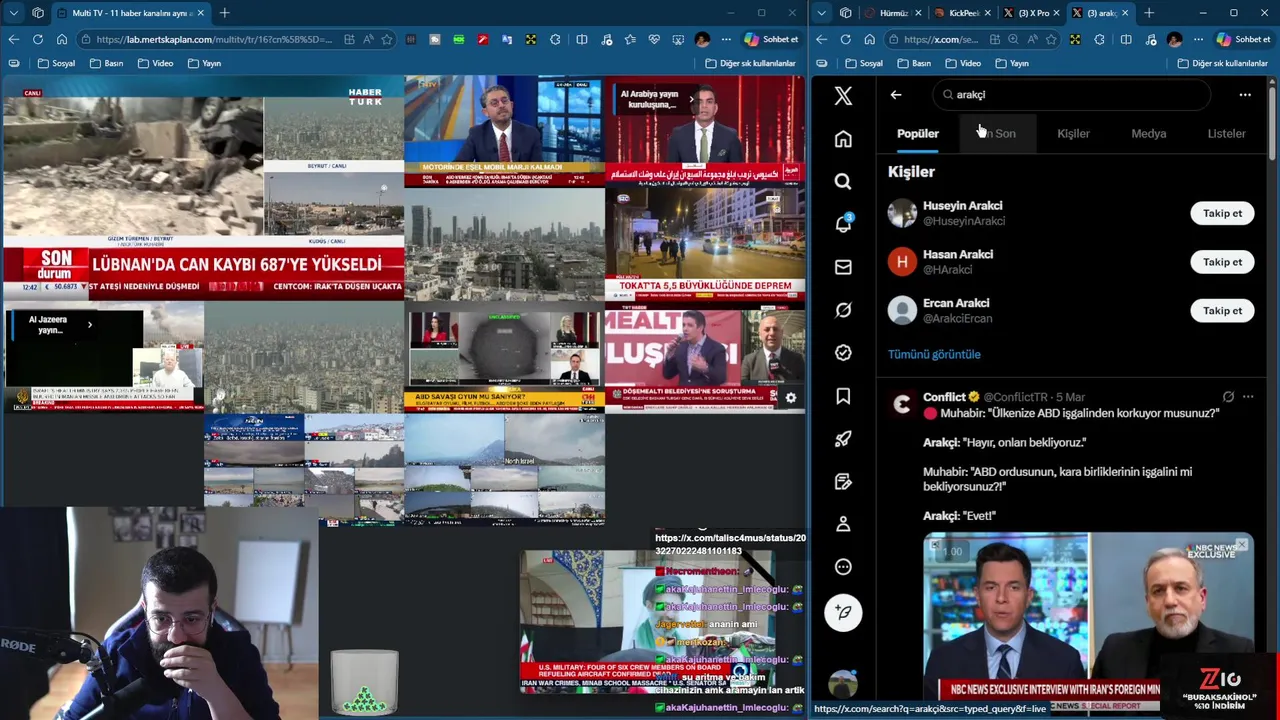The width and height of the screenshot is (1280, 720).
Task: Go home in Multi TV browser window
Action: click(x=62, y=39)
